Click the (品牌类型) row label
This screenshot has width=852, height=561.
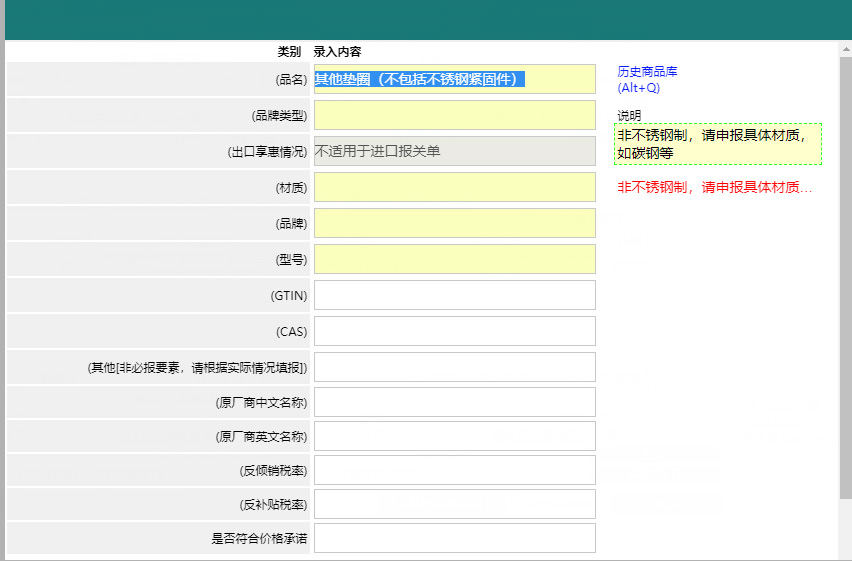[x=279, y=116]
